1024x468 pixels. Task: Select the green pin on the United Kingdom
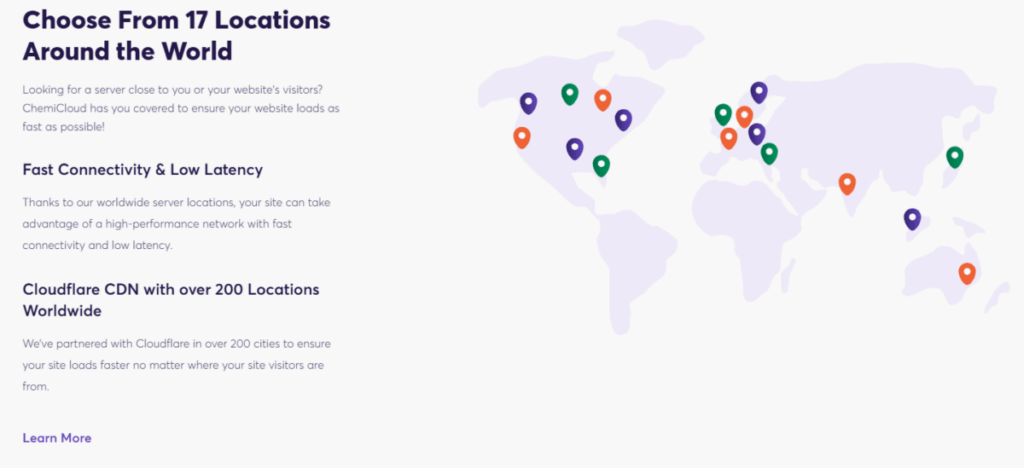pos(723,114)
